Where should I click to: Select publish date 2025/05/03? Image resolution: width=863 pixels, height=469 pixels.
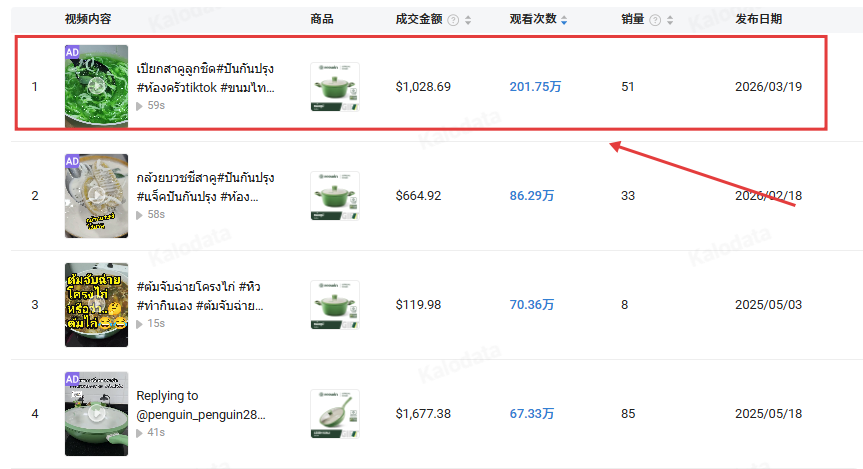[768, 304]
